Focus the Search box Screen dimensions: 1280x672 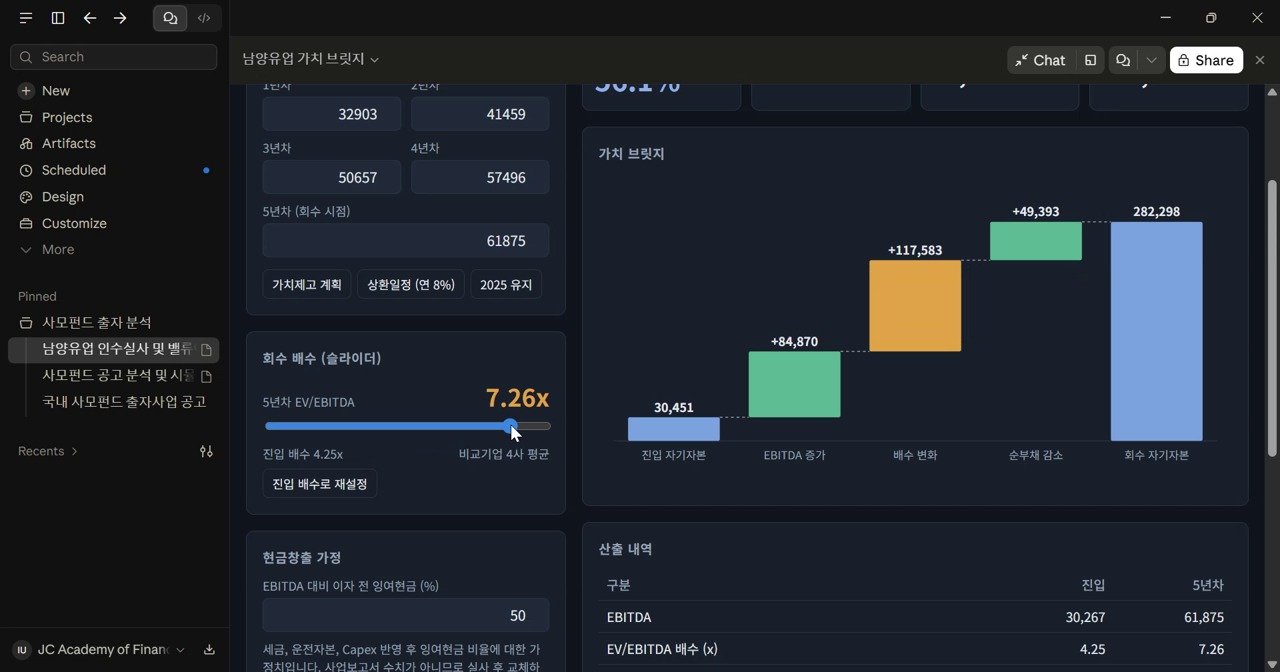point(114,57)
